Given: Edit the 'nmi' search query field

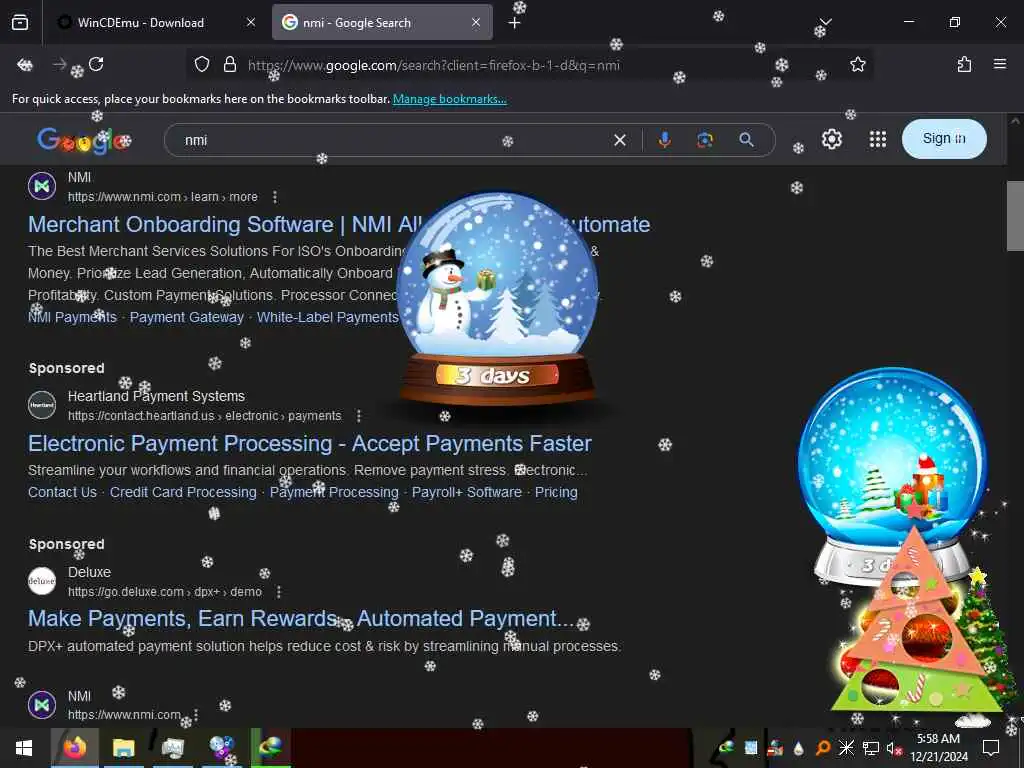Looking at the screenshot, I should point(392,140).
